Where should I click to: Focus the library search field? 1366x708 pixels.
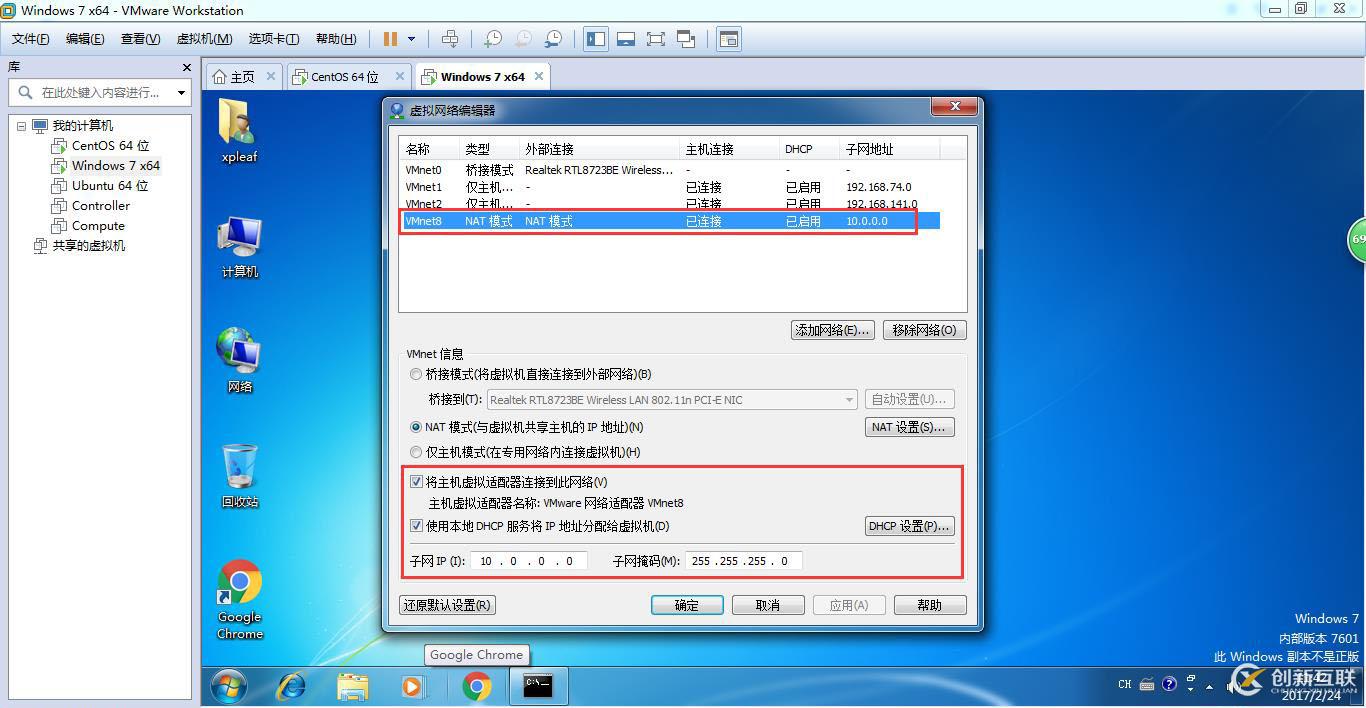pos(100,92)
